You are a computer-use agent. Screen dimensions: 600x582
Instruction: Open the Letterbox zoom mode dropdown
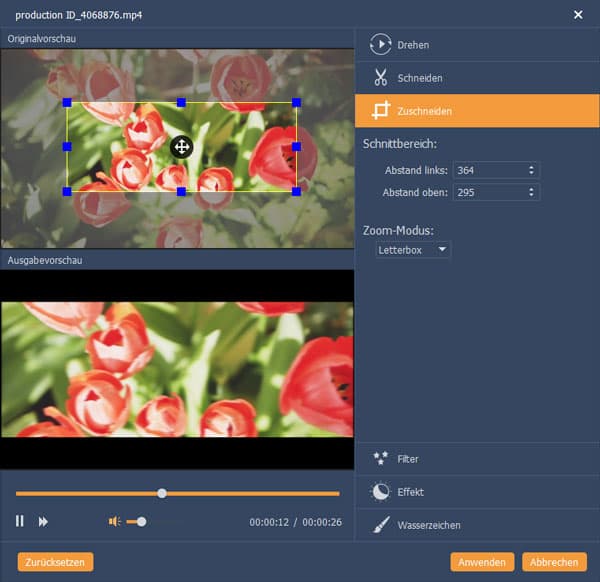413,250
